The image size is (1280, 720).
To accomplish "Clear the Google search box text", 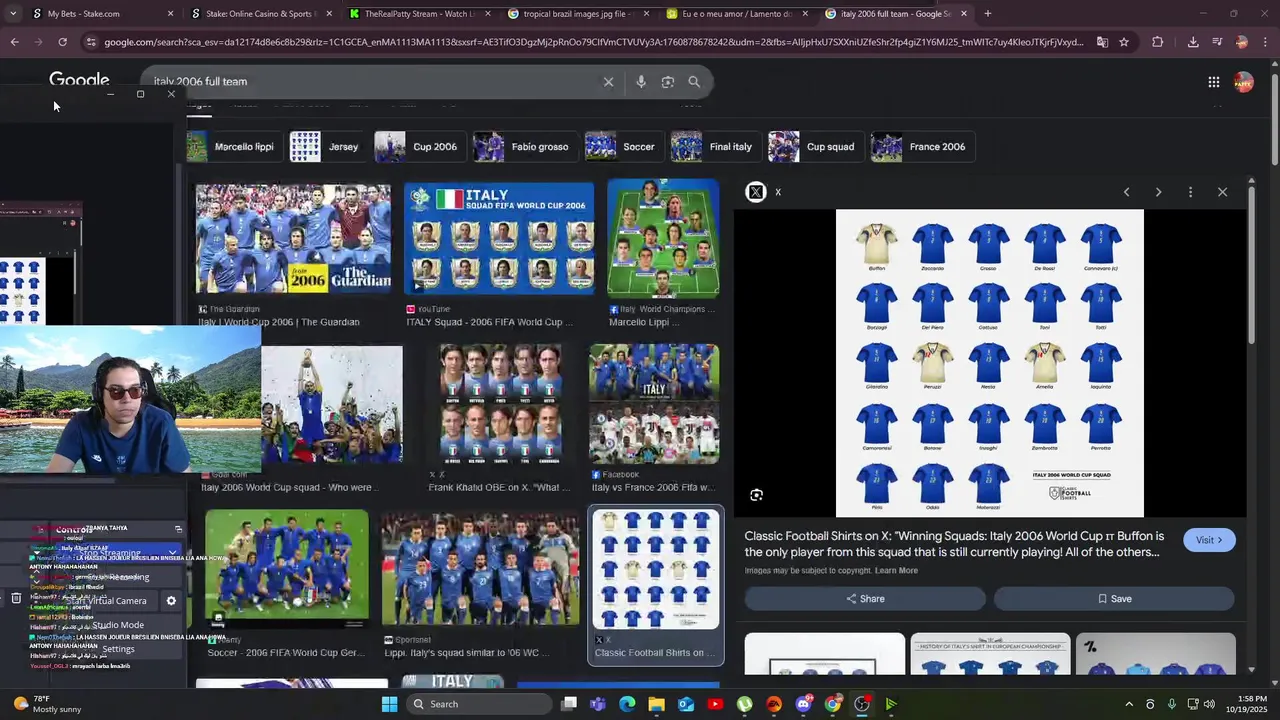I will [x=608, y=82].
